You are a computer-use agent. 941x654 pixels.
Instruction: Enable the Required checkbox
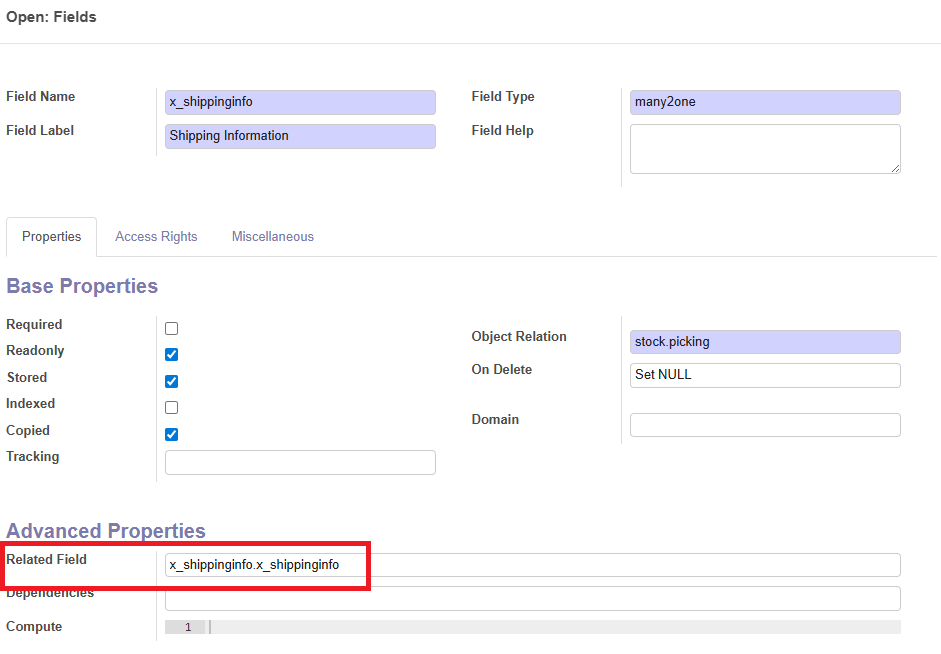point(171,328)
